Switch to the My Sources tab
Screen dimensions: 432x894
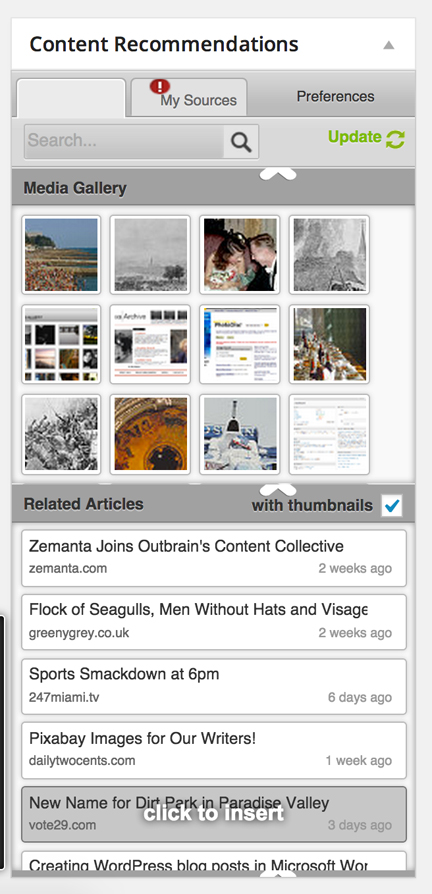tap(189, 97)
